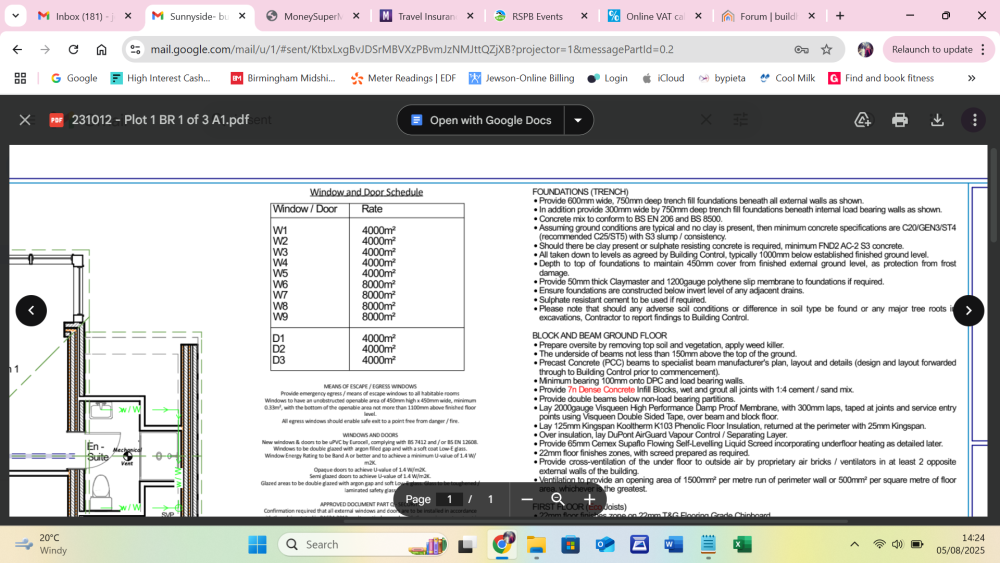1000x563 pixels.
Task: Close the PDF preview viewer
Action: coord(25,120)
